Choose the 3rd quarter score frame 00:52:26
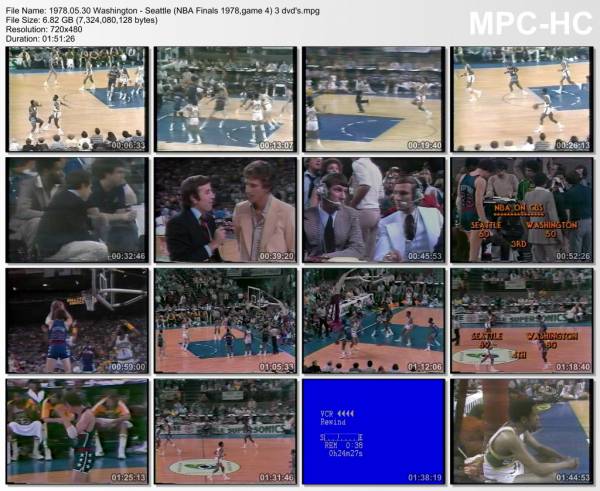This screenshot has height=491, width=600. (x=522, y=210)
